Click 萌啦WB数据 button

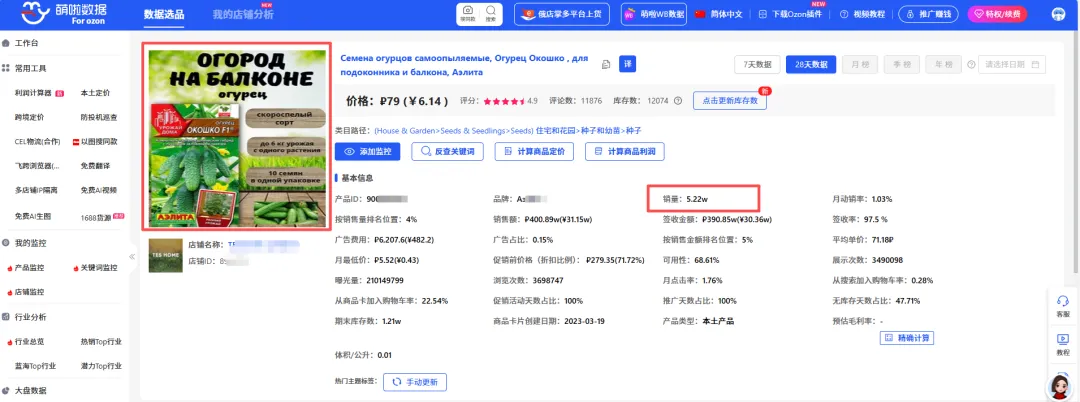point(654,14)
